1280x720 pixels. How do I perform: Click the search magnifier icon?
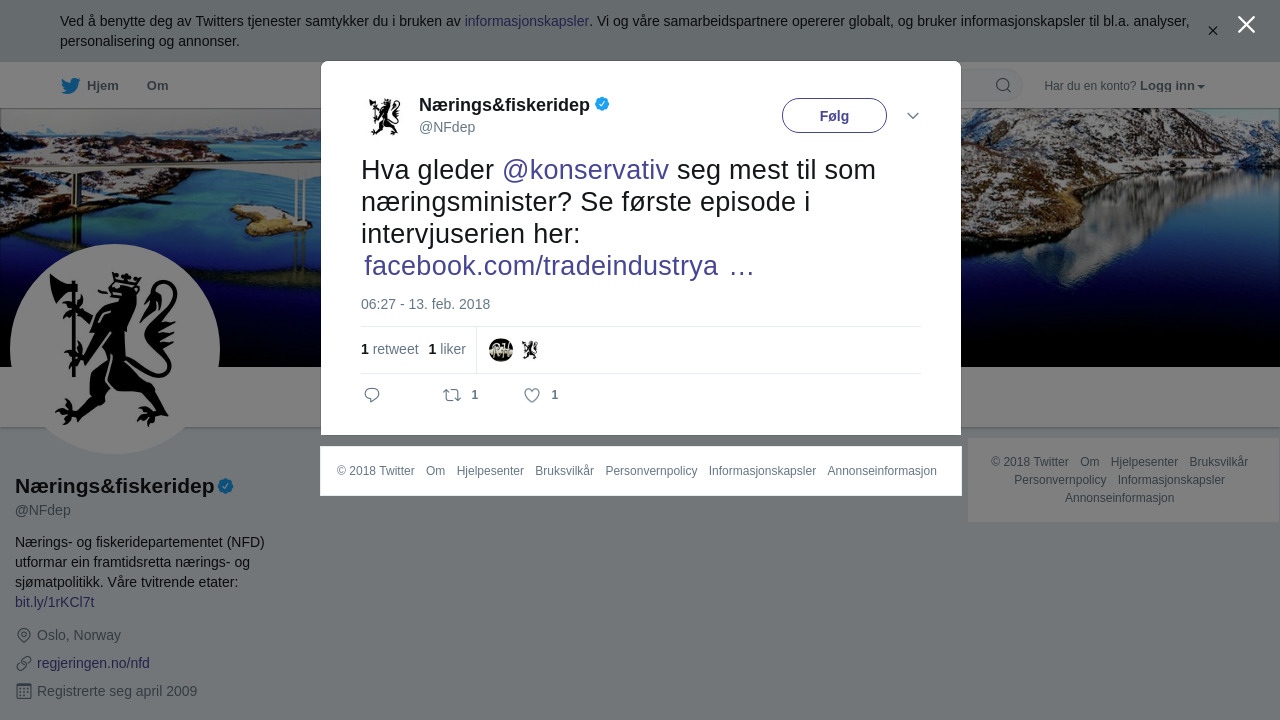1003,85
